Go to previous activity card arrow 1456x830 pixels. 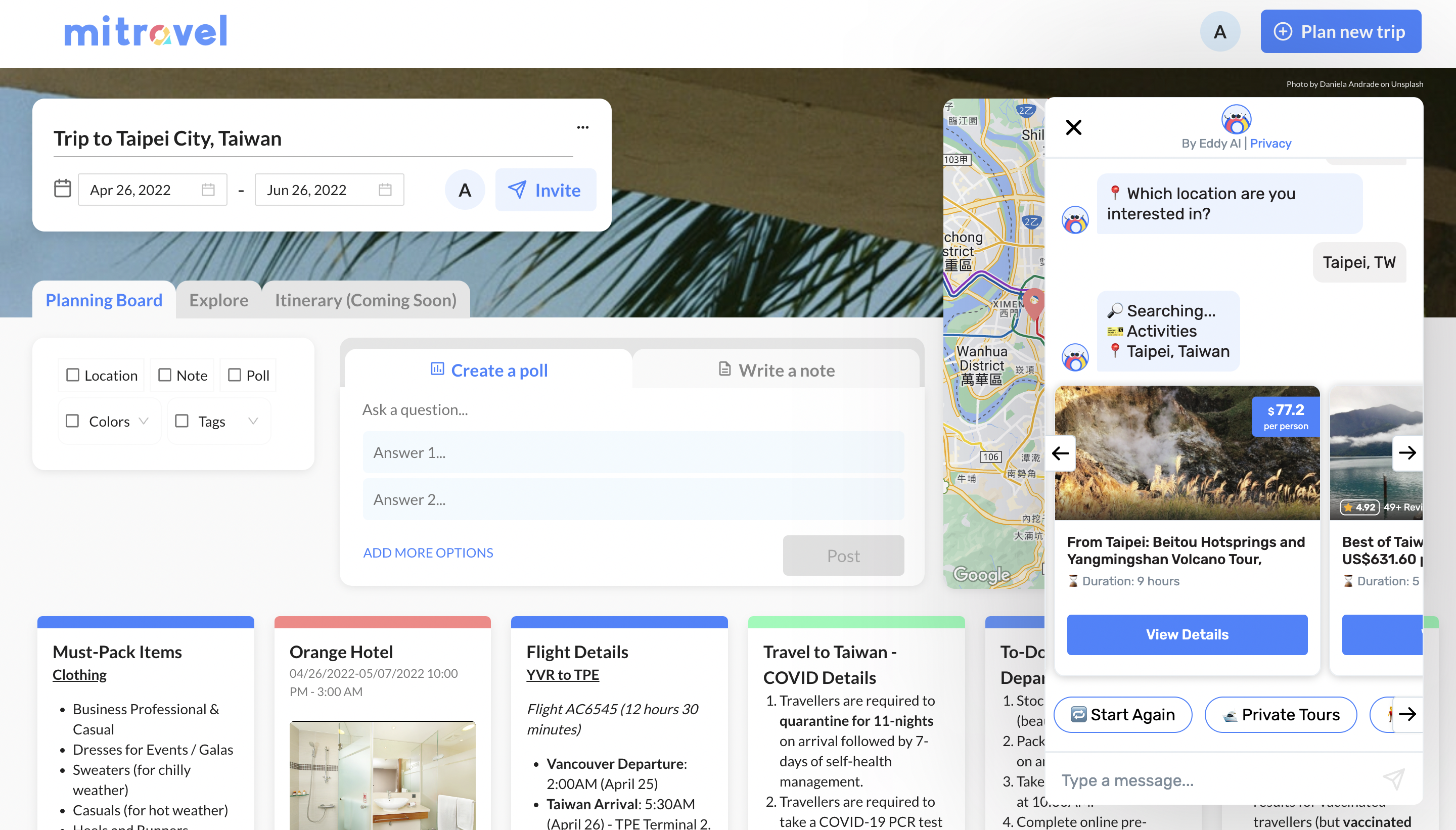click(x=1060, y=453)
